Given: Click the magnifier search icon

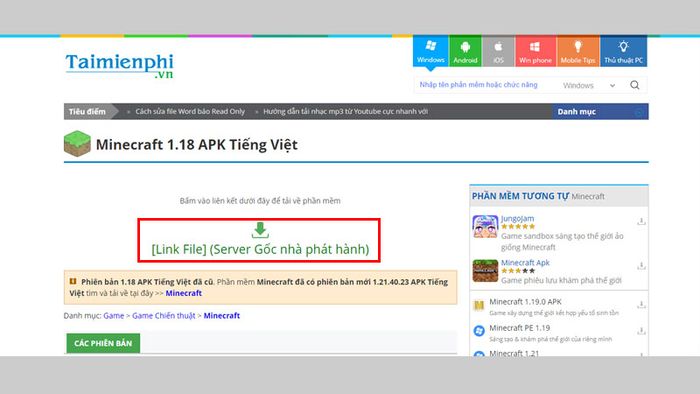Looking at the screenshot, I should (x=634, y=85).
